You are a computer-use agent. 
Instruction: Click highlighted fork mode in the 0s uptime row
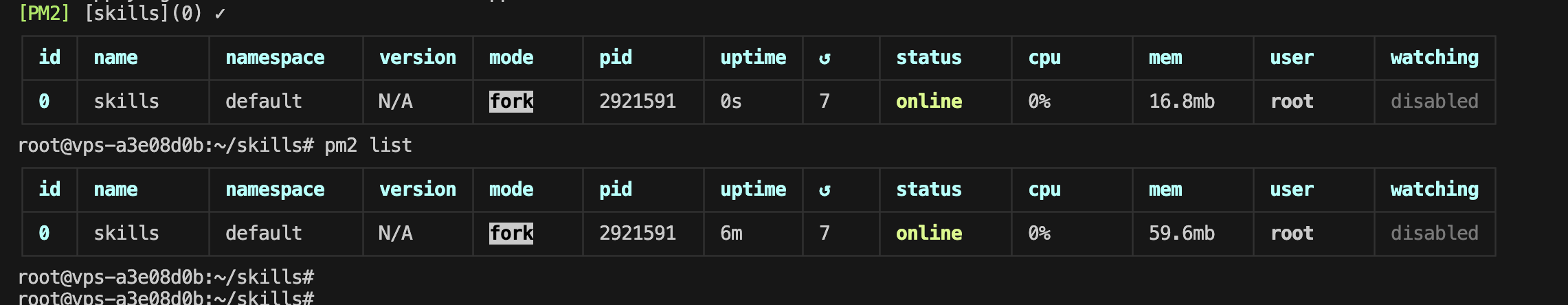point(511,102)
